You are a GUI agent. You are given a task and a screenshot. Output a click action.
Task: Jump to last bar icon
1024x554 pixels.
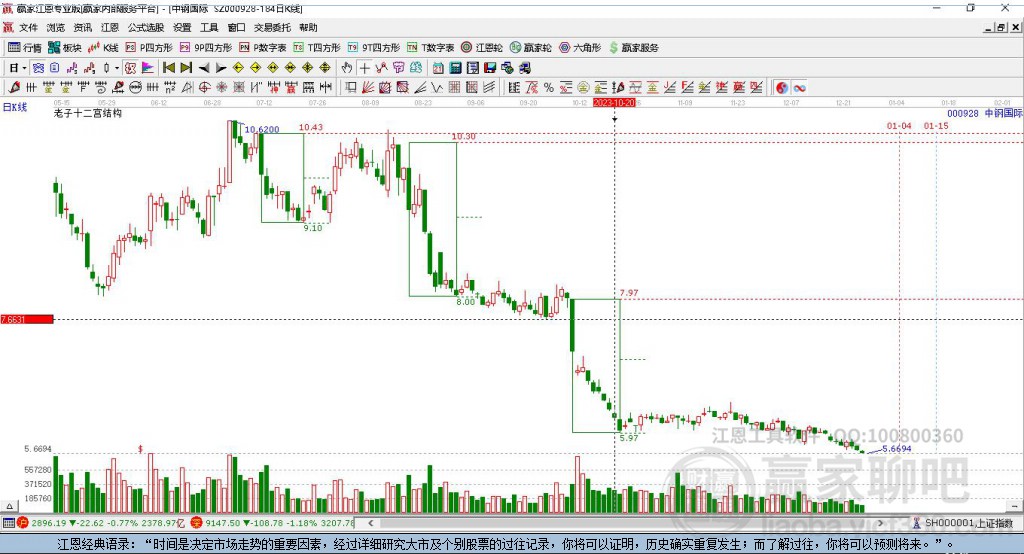pyautogui.click(x=186, y=68)
